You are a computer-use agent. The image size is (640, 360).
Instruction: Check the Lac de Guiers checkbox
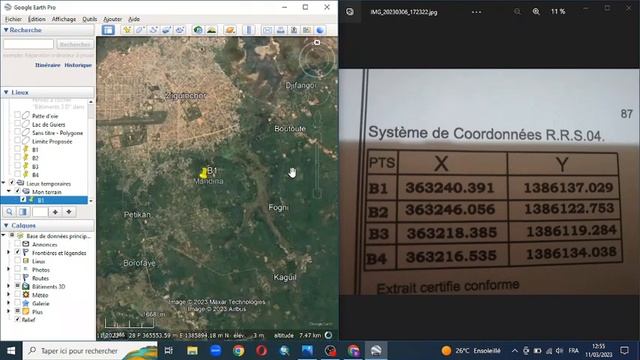(17, 124)
